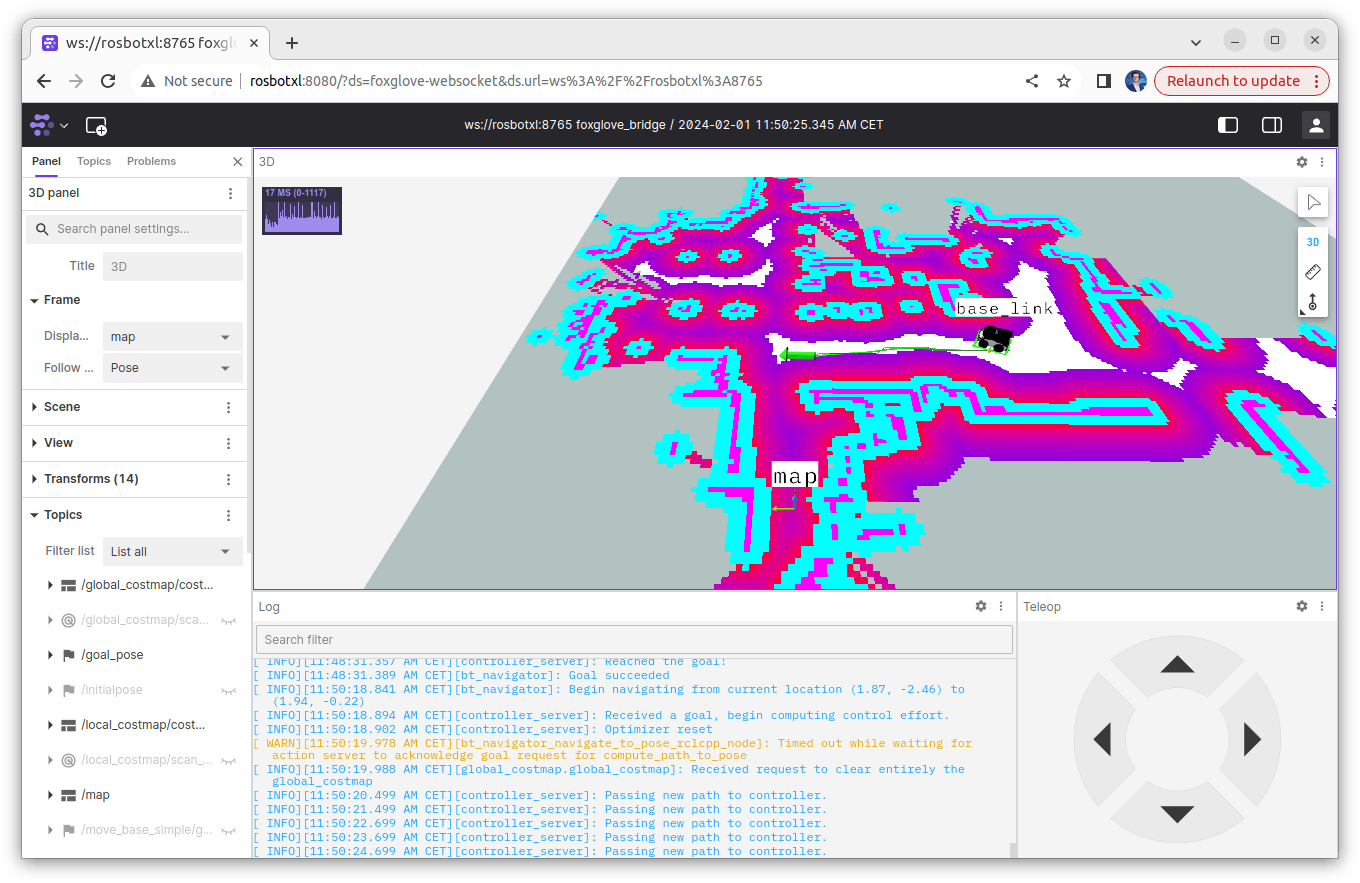Screen dimensions: 1360x883
Task: Click the add panel icon
Action: (96, 125)
